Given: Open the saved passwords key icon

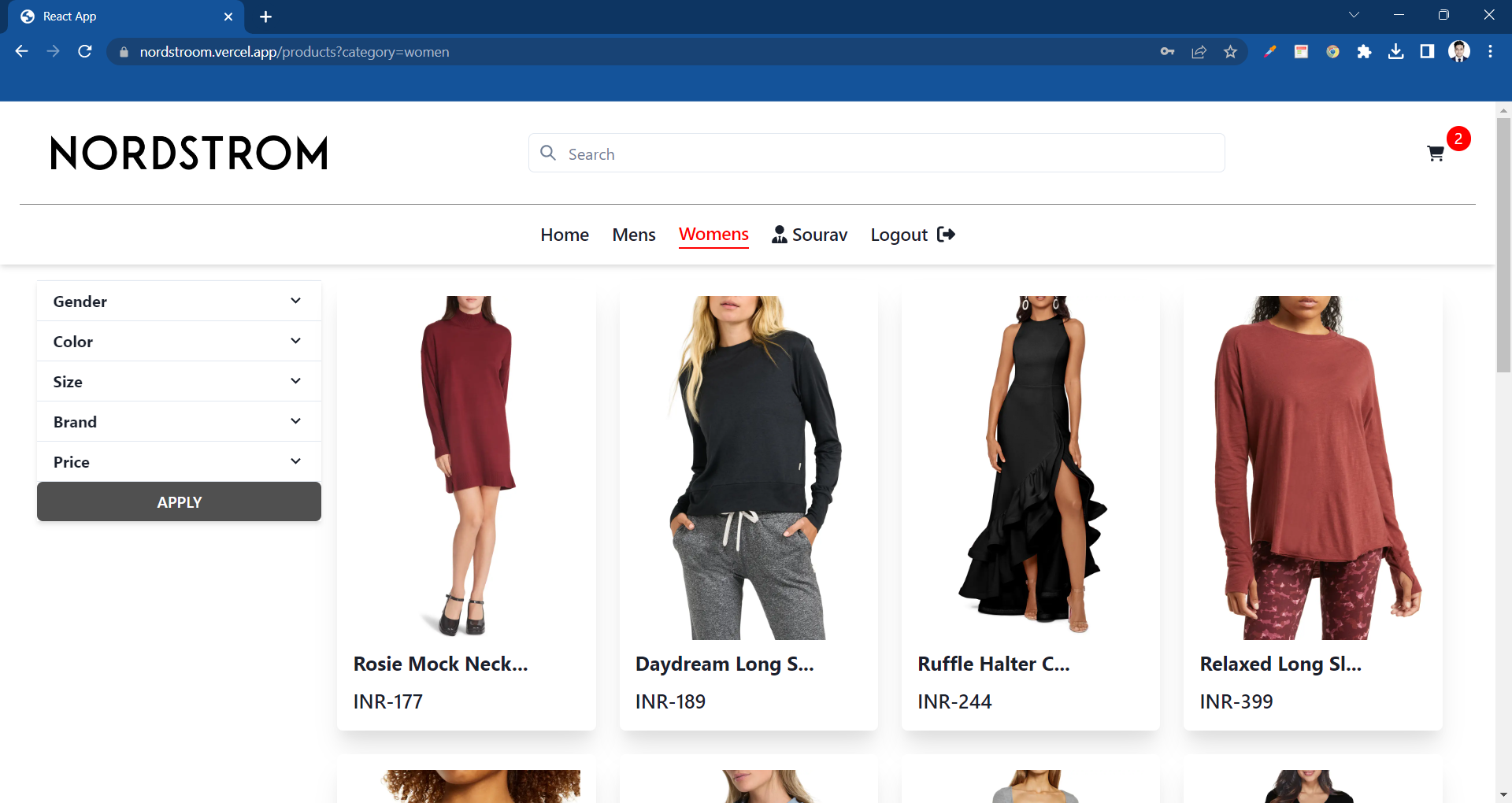Looking at the screenshot, I should pyautogui.click(x=1167, y=52).
